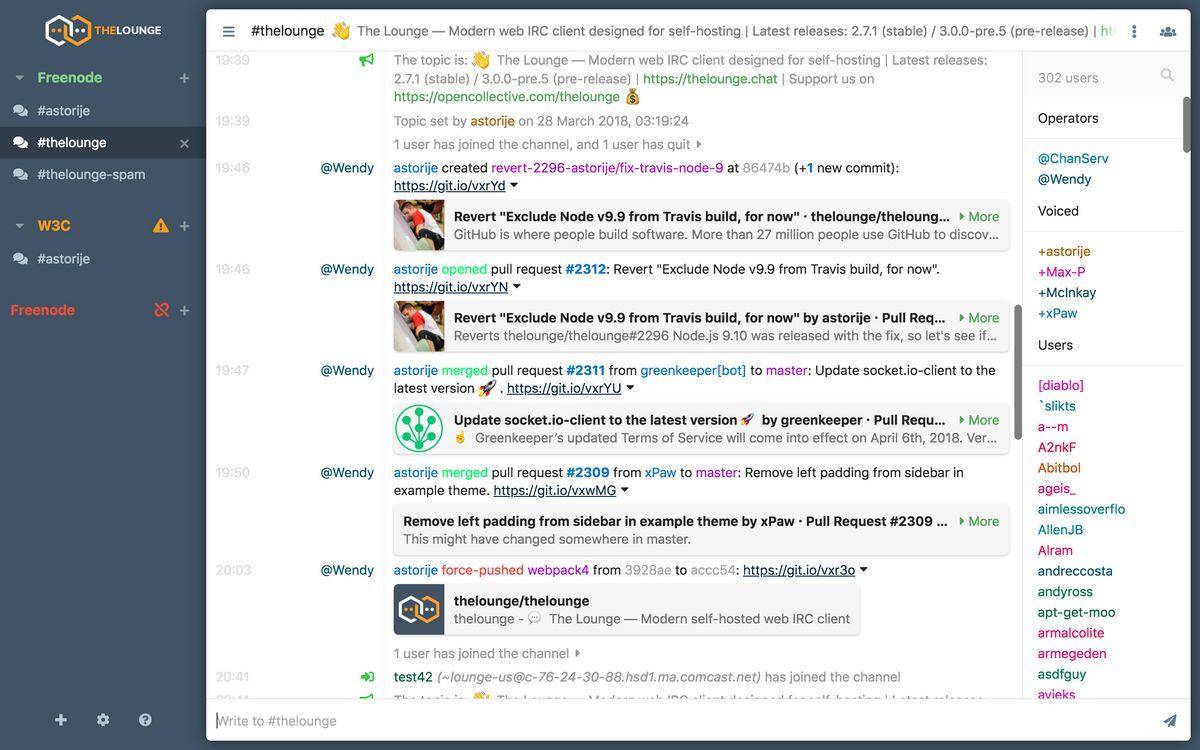Open the thumbnail of the pull request #2312 preview
This screenshot has height=750, width=1200.
(x=419, y=326)
